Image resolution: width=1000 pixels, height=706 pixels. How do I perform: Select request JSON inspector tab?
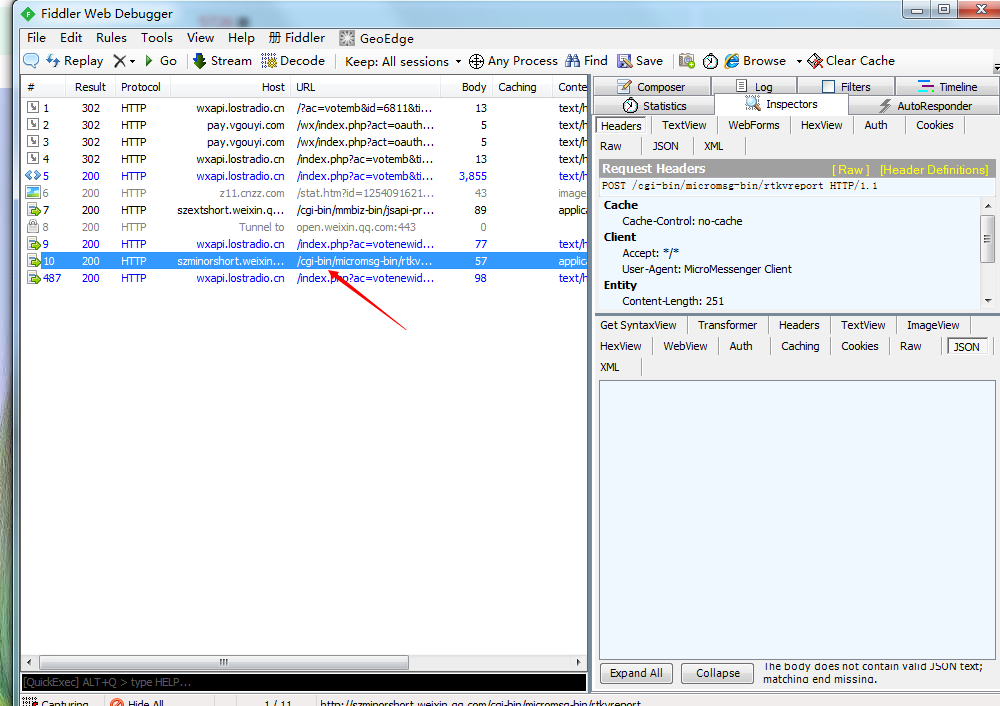pyautogui.click(x=665, y=146)
